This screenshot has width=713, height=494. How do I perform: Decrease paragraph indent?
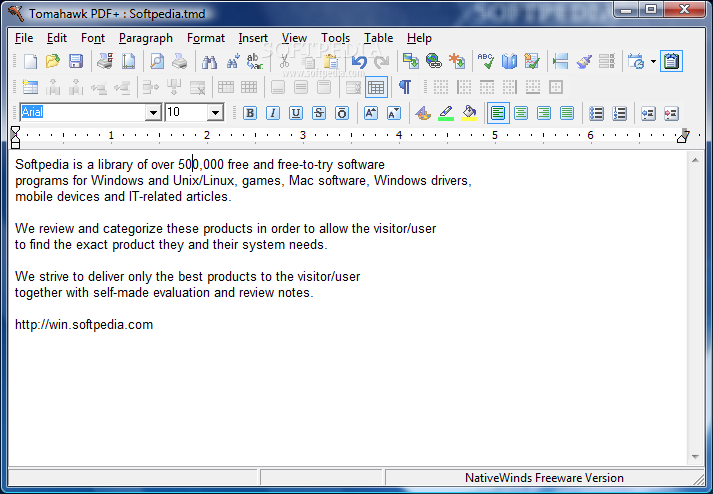(648, 113)
